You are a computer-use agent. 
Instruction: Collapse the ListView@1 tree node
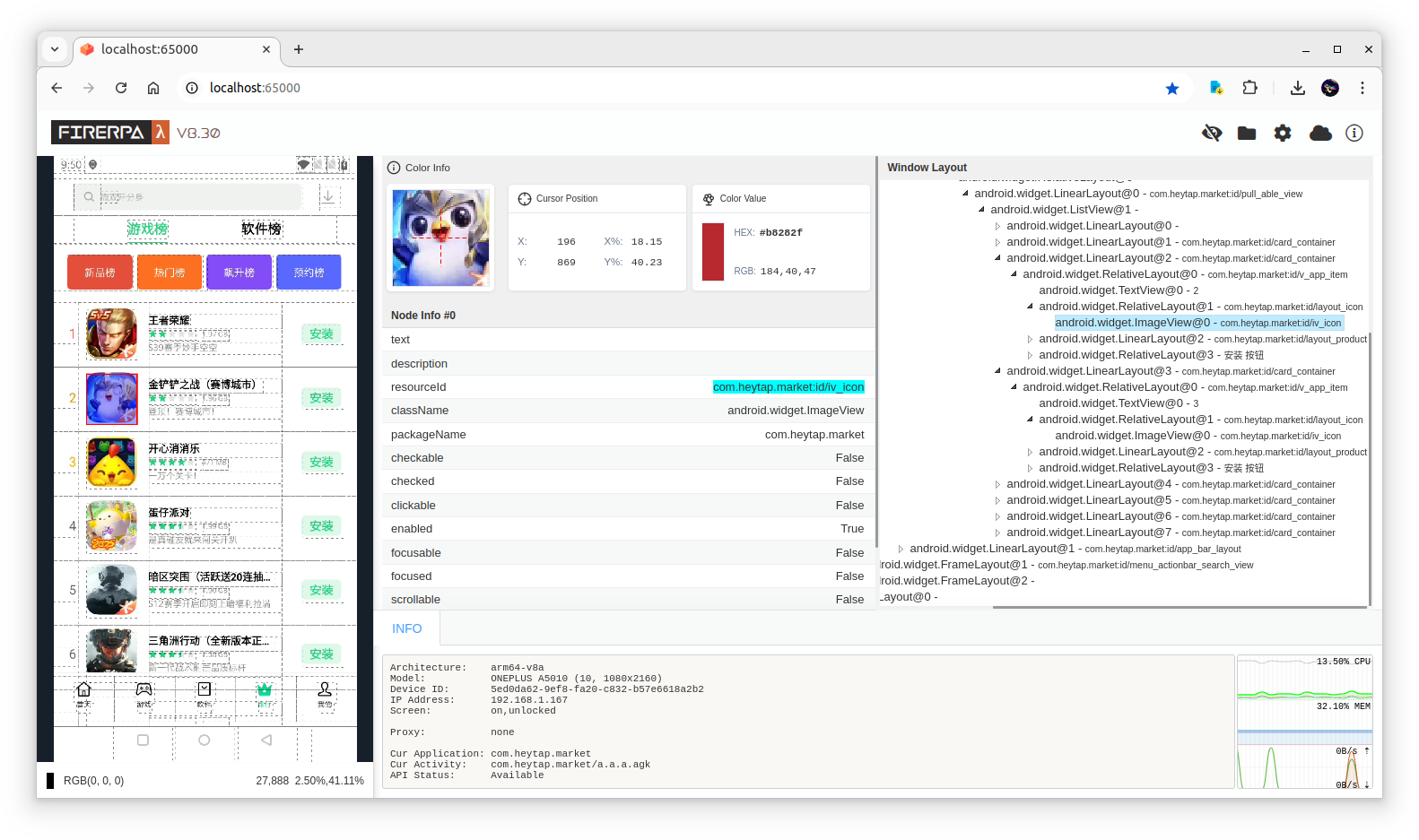[981, 210]
